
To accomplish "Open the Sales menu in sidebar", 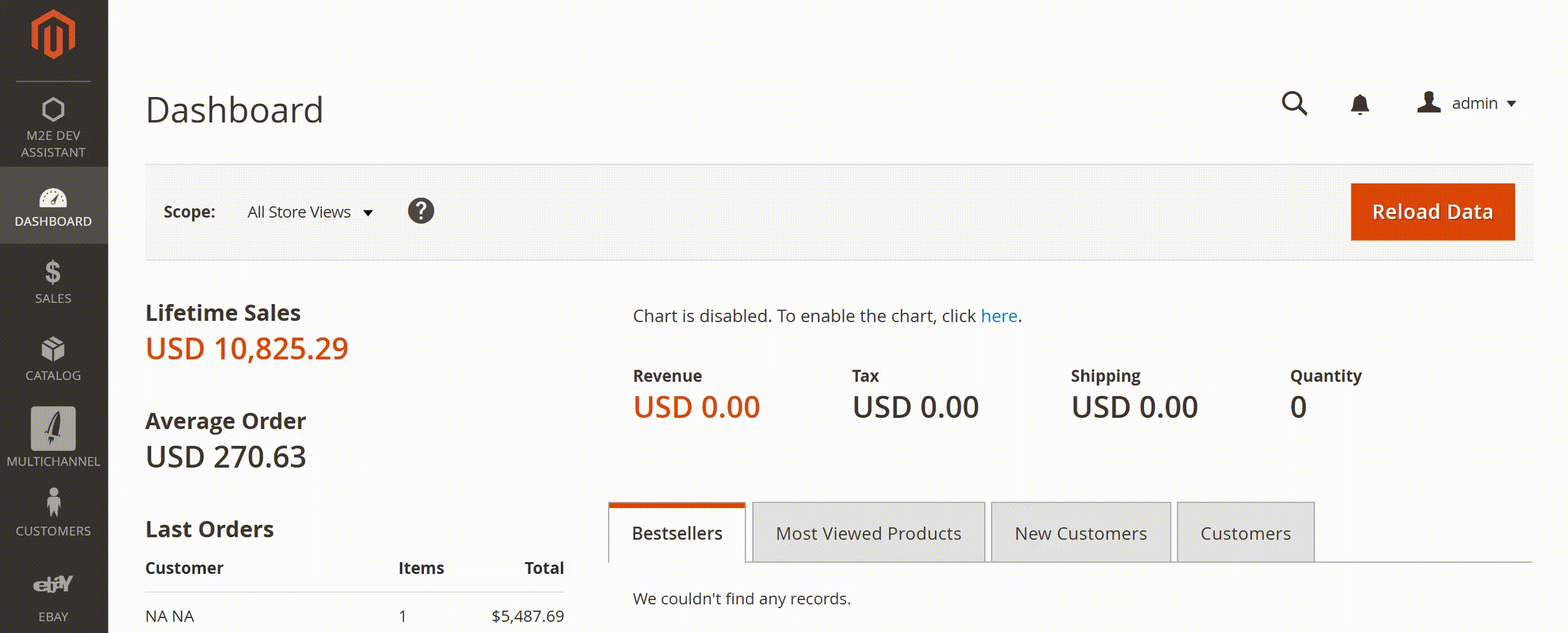I will coord(53,282).
